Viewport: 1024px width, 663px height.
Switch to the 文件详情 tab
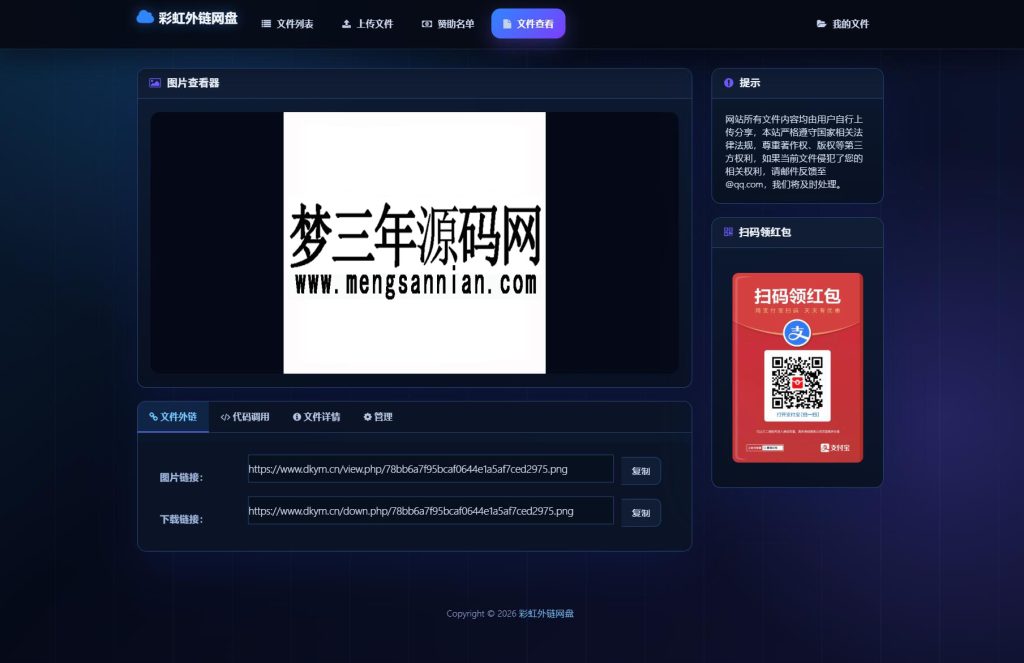tap(317, 417)
